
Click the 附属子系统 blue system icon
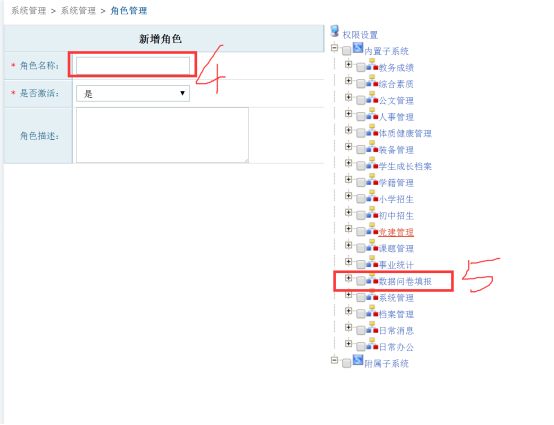pyautogui.click(x=358, y=360)
